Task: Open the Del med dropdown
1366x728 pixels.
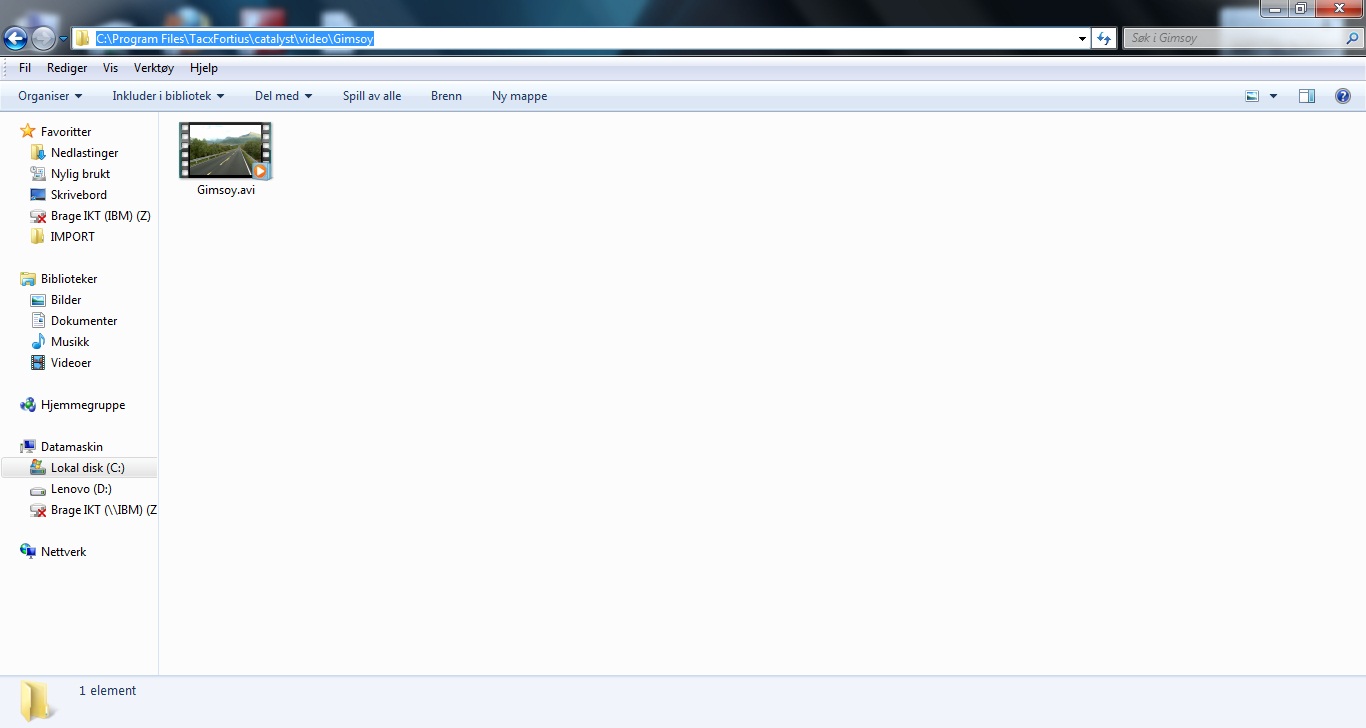Action: pyautogui.click(x=283, y=96)
